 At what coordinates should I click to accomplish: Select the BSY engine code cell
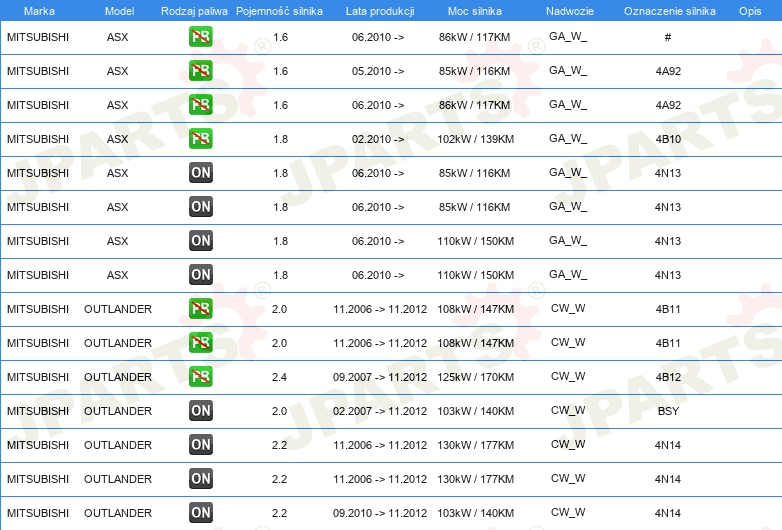click(668, 411)
